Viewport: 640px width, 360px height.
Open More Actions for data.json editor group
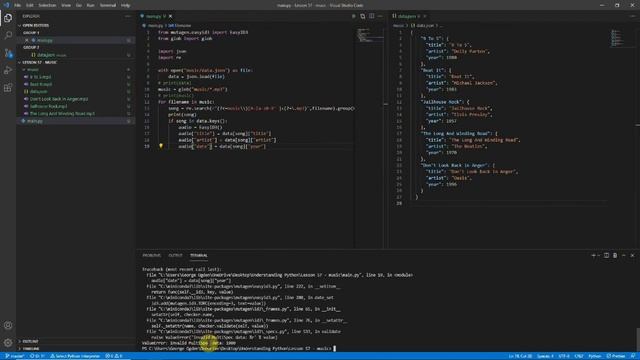(x=632, y=16)
